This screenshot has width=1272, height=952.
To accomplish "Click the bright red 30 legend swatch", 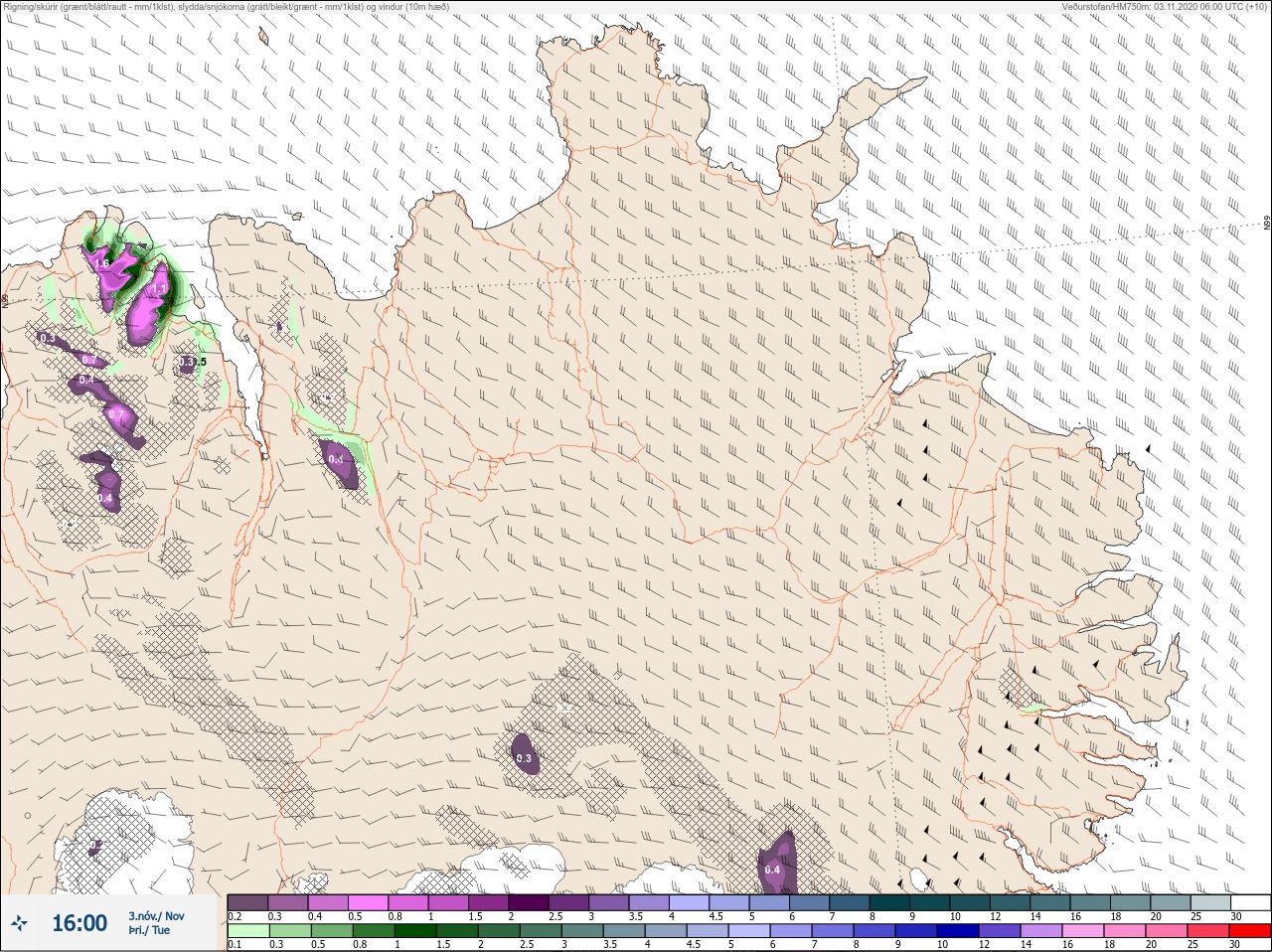I will coord(1250,931).
